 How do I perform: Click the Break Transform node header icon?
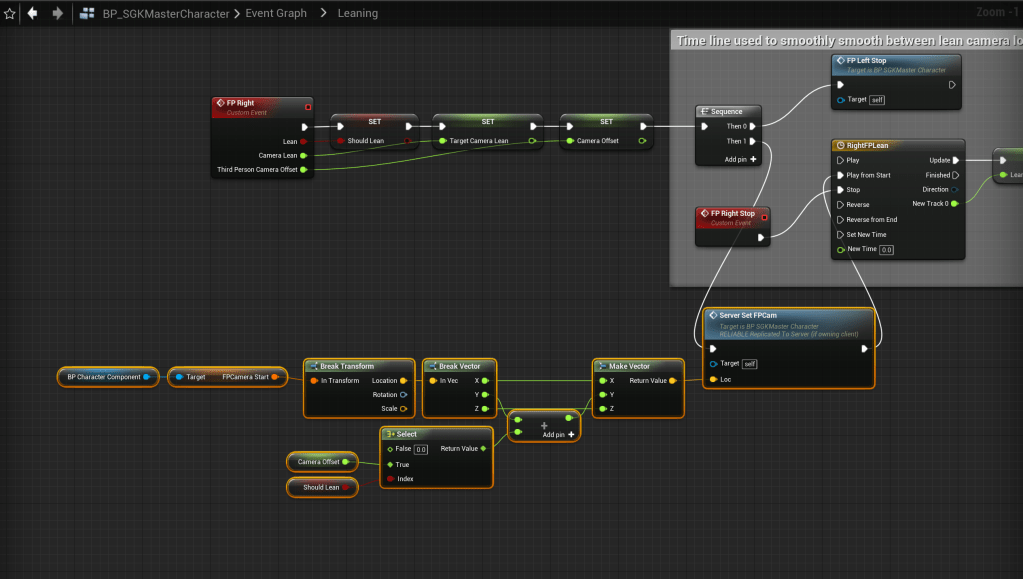click(x=312, y=366)
